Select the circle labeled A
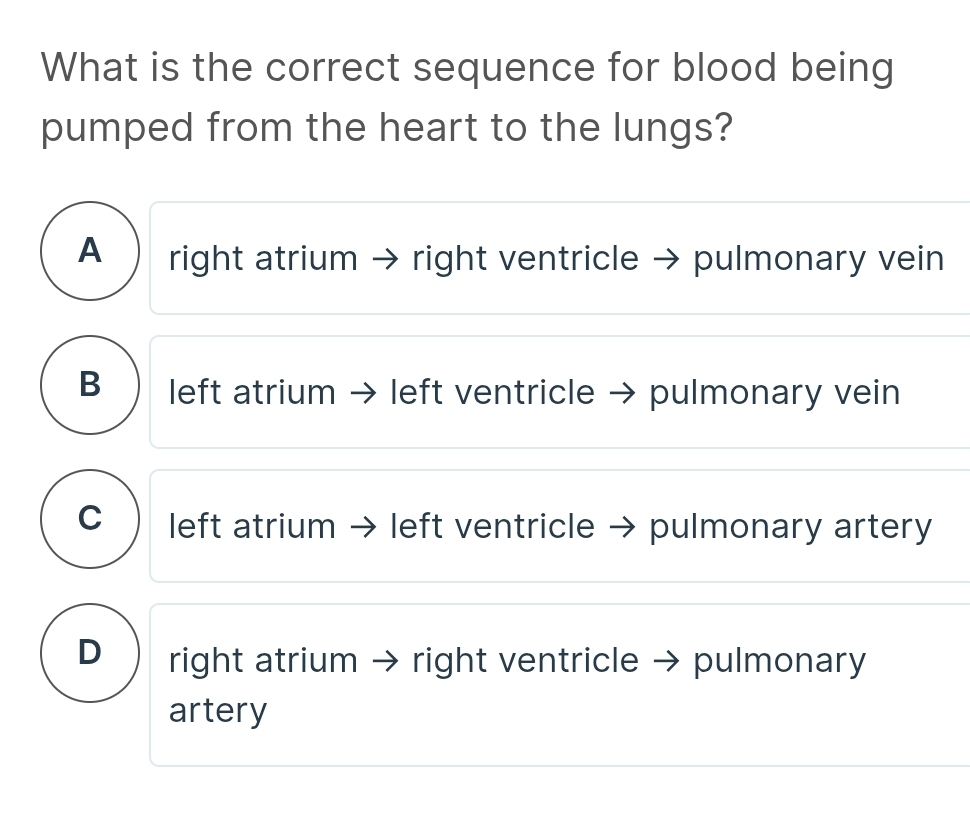Viewport: 970px width, 830px height. click(90, 251)
